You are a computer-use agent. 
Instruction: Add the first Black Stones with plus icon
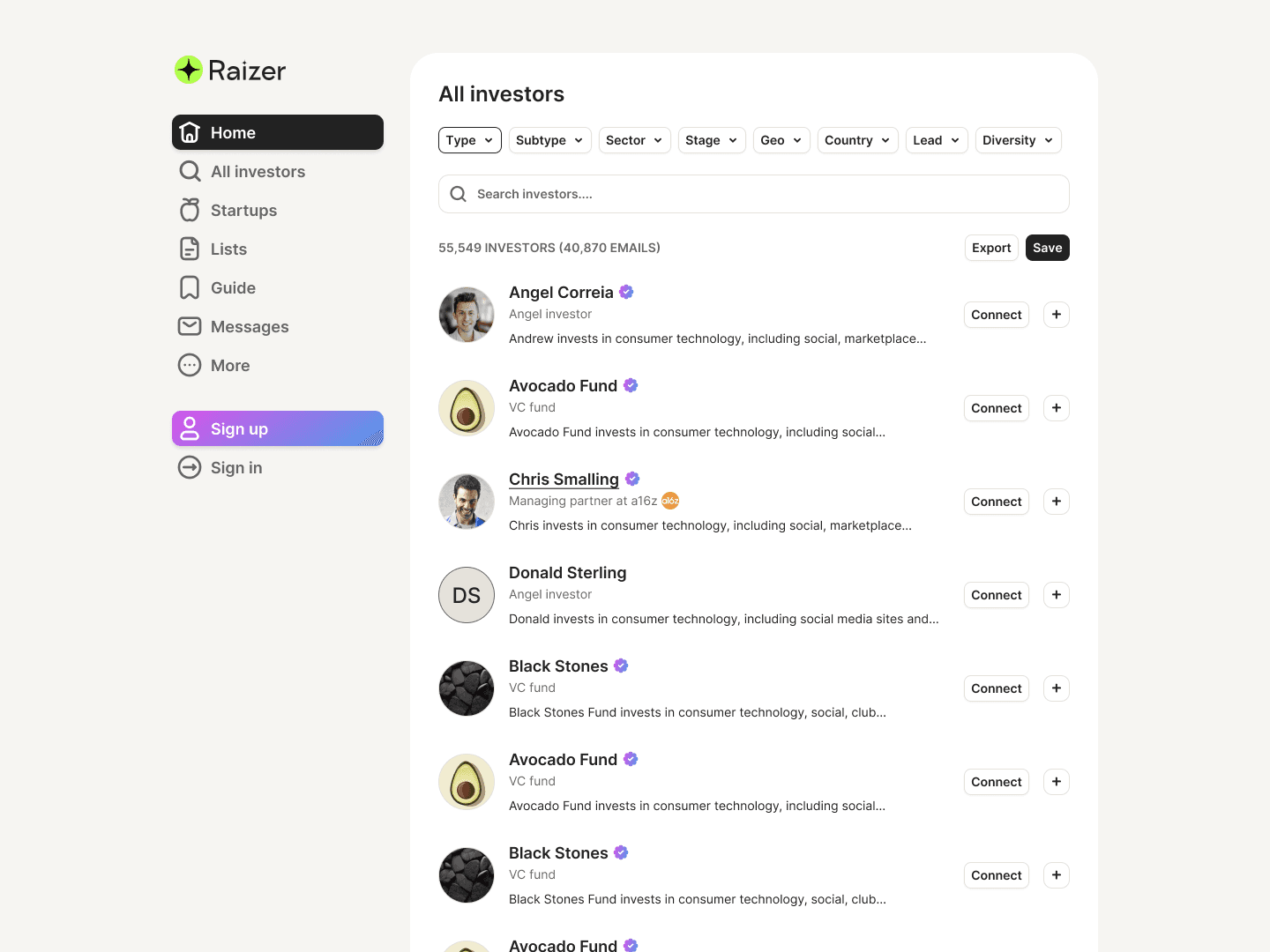tap(1057, 688)
